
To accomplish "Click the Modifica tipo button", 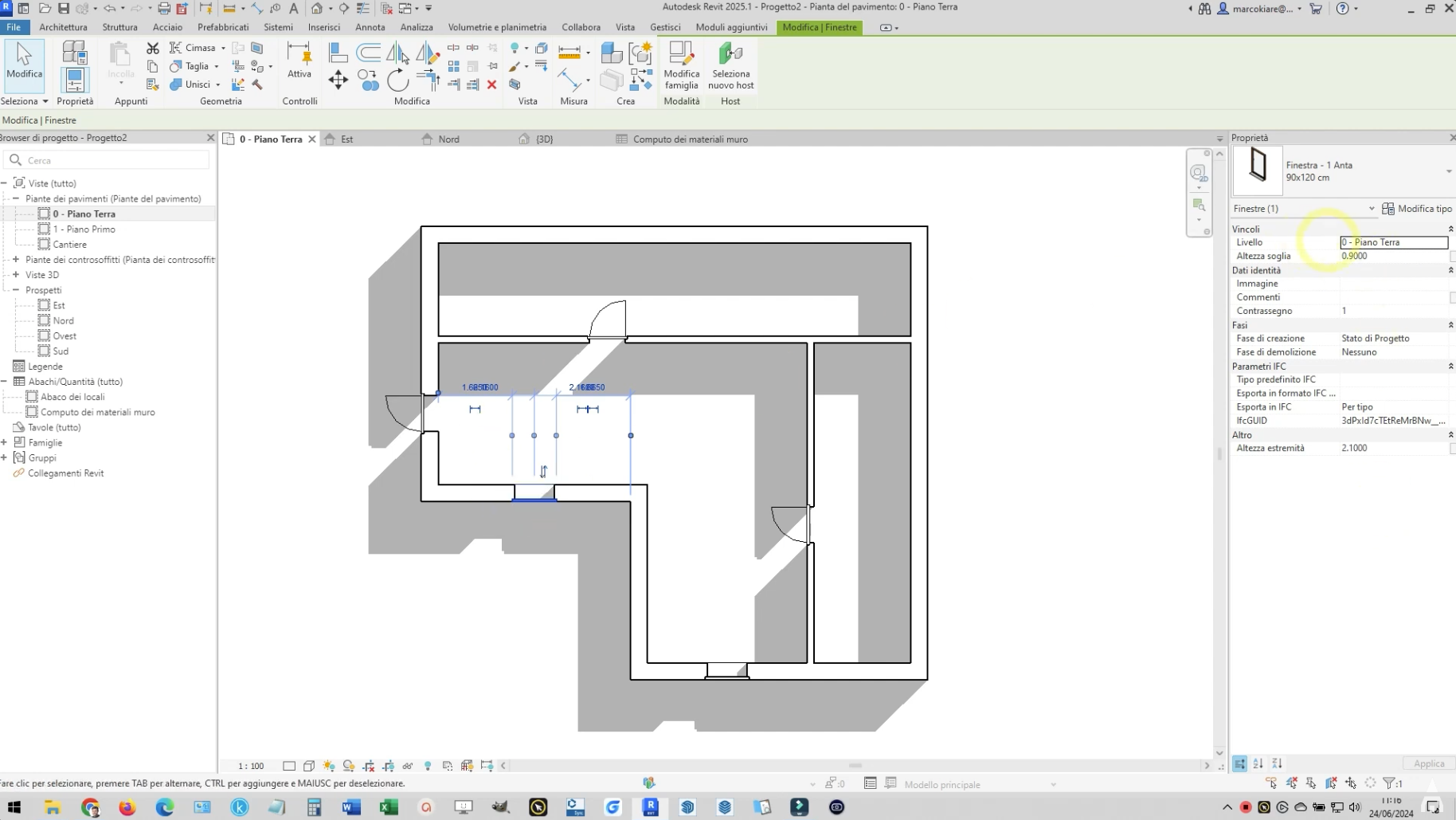I will click(1417, 209).
